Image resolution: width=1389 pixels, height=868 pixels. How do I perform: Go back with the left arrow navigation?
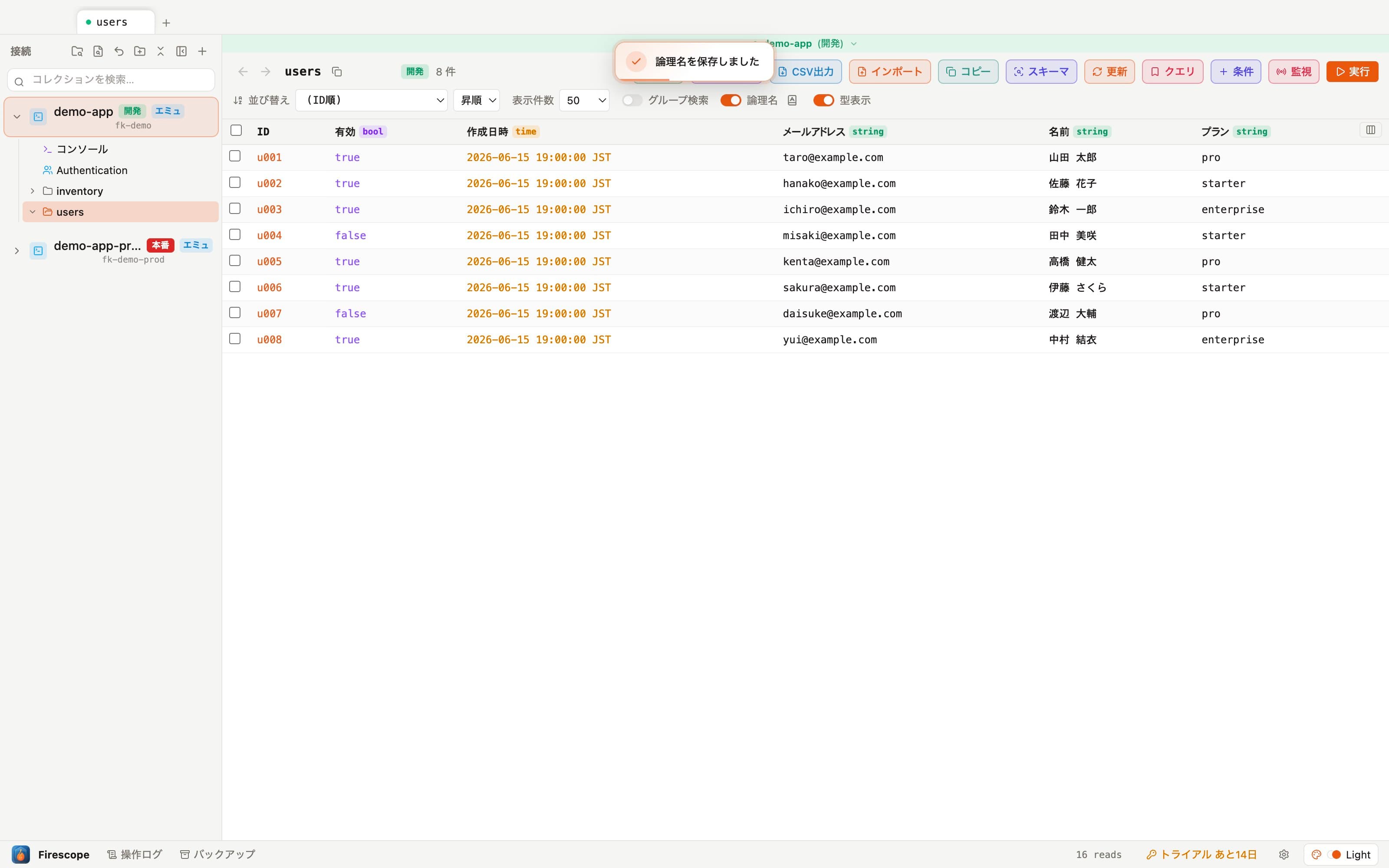[243, 72]
